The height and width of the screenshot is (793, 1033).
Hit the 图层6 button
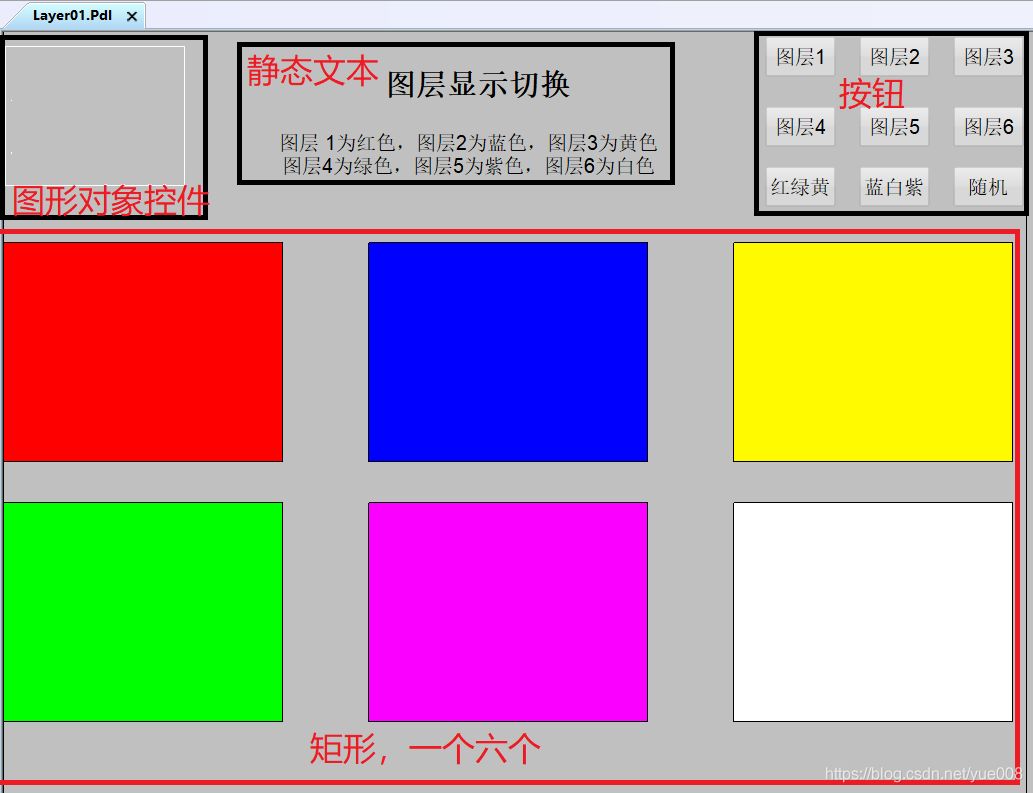[x=988, y=127]
